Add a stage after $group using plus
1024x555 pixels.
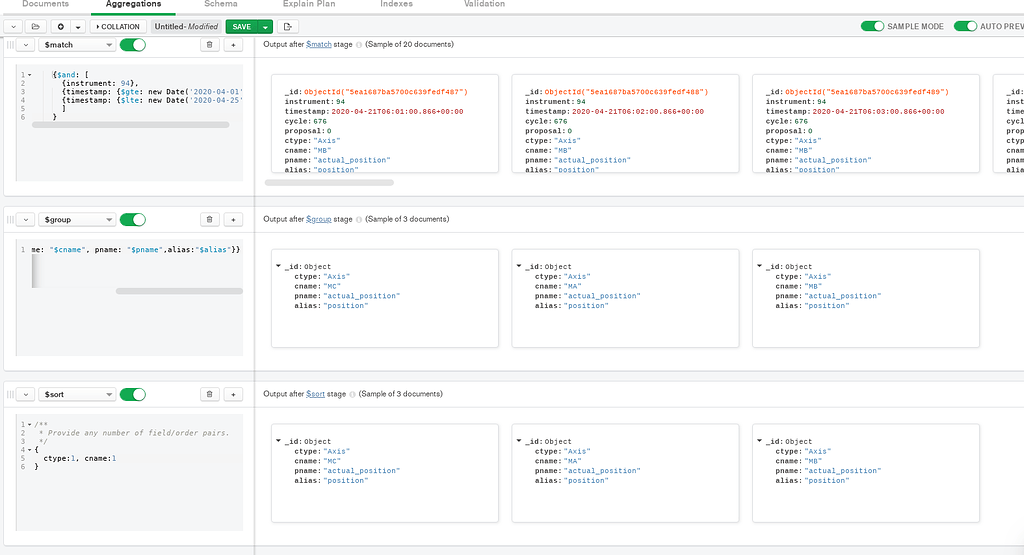click(x=233, y=219)
